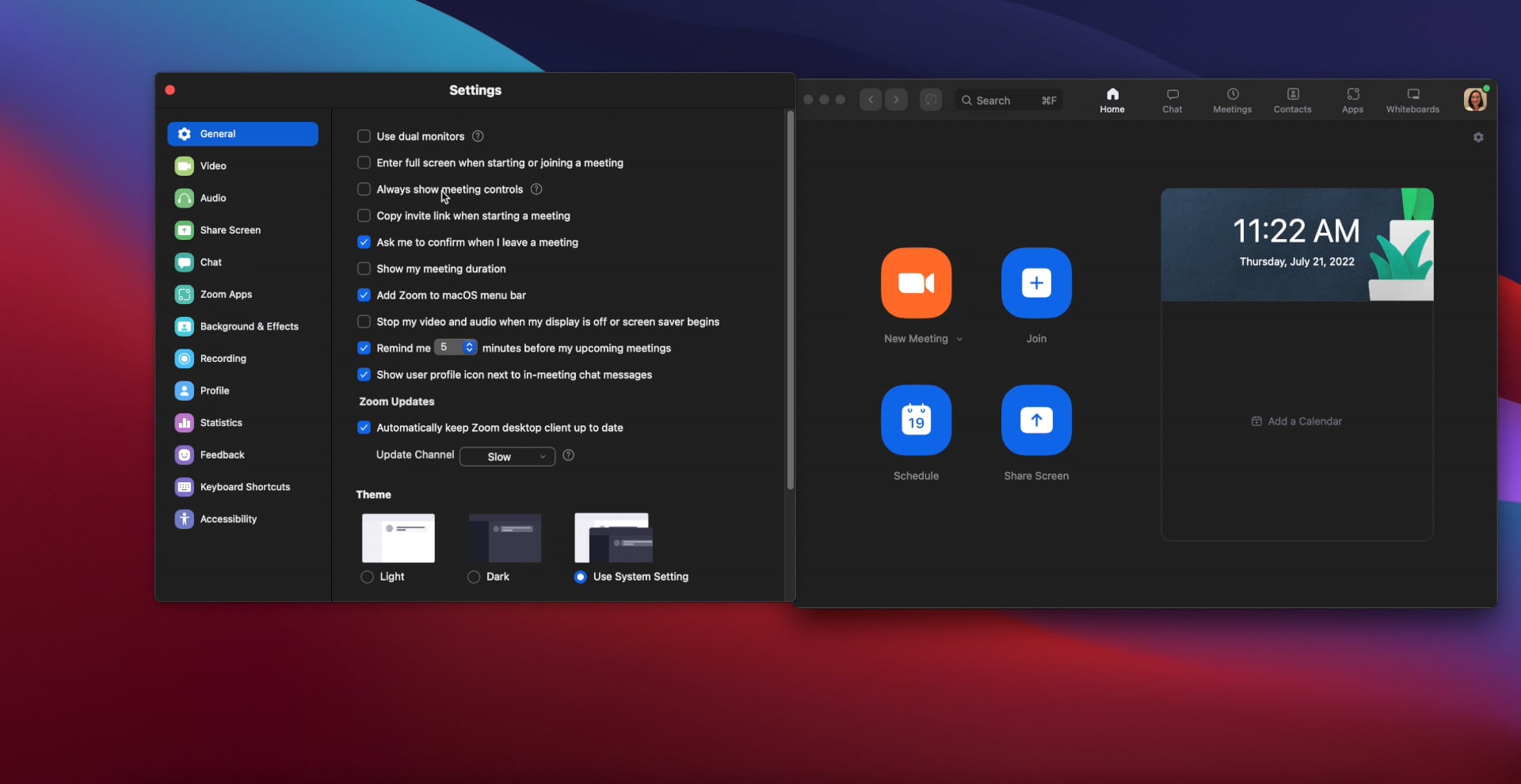
Task: Switch to the Chat tab
Action: [x=1172, y=98]
